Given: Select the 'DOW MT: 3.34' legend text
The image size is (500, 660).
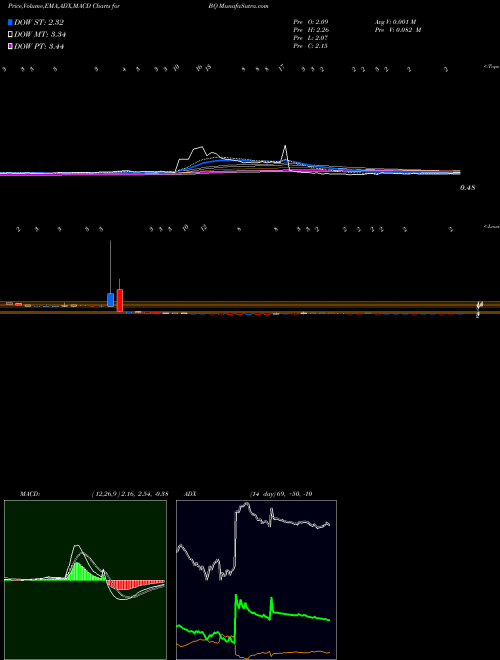Looking at the screenshot, I should pyautogui.click(x=40, y=34).
